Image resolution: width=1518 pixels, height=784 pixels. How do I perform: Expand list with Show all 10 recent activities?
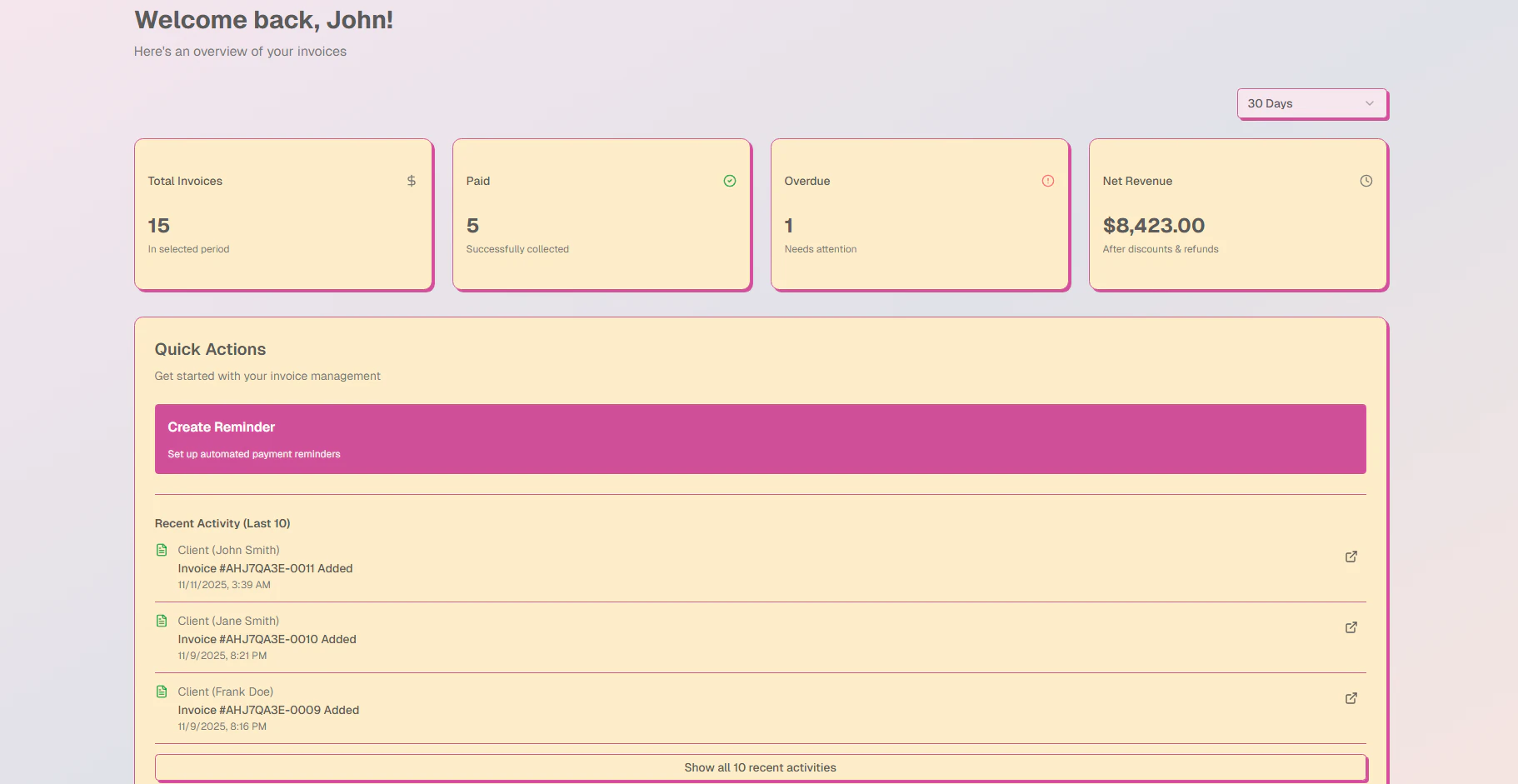pos(760,767)
